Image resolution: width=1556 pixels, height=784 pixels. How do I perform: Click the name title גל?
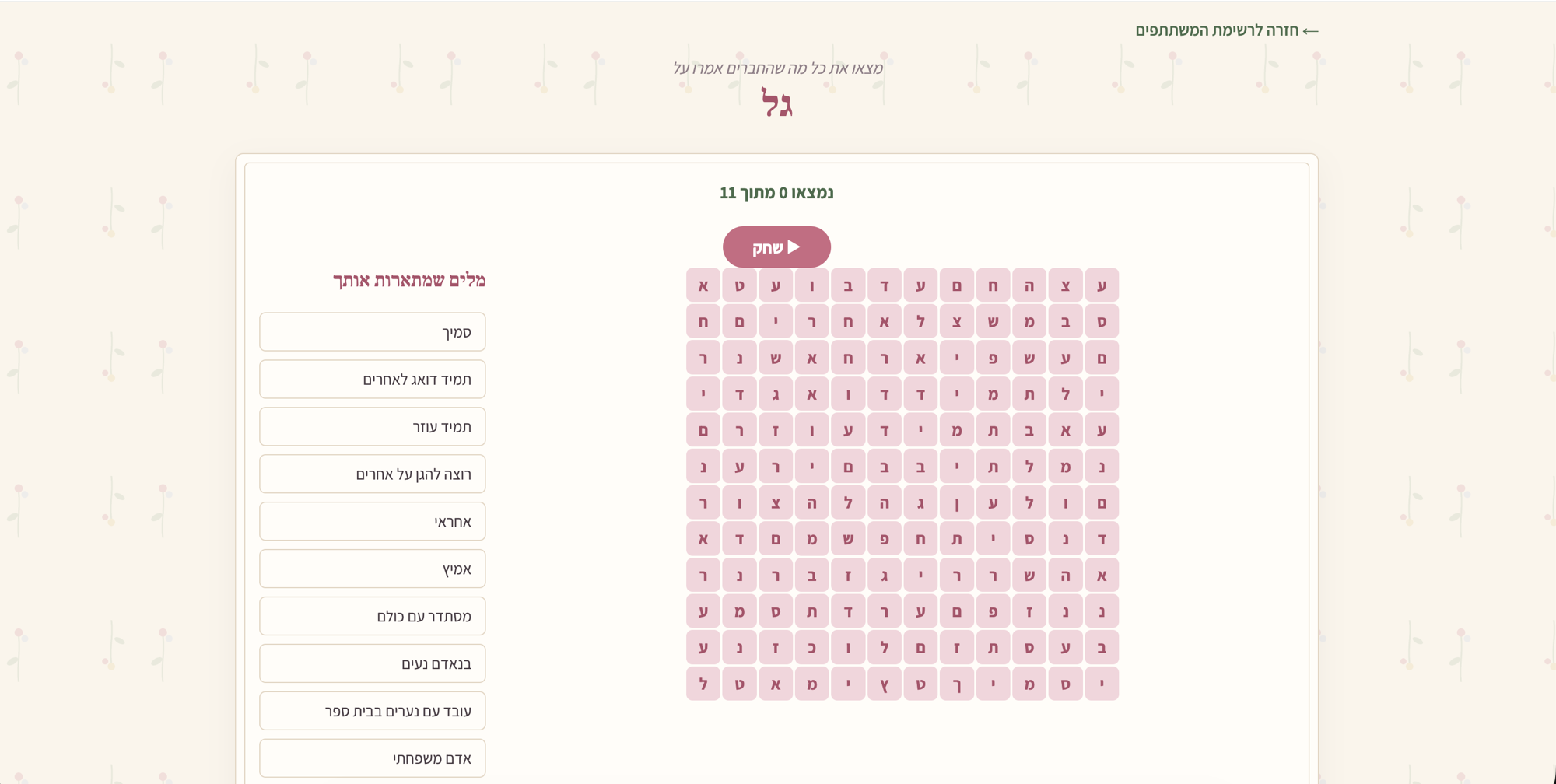click(x=776, y=103)
